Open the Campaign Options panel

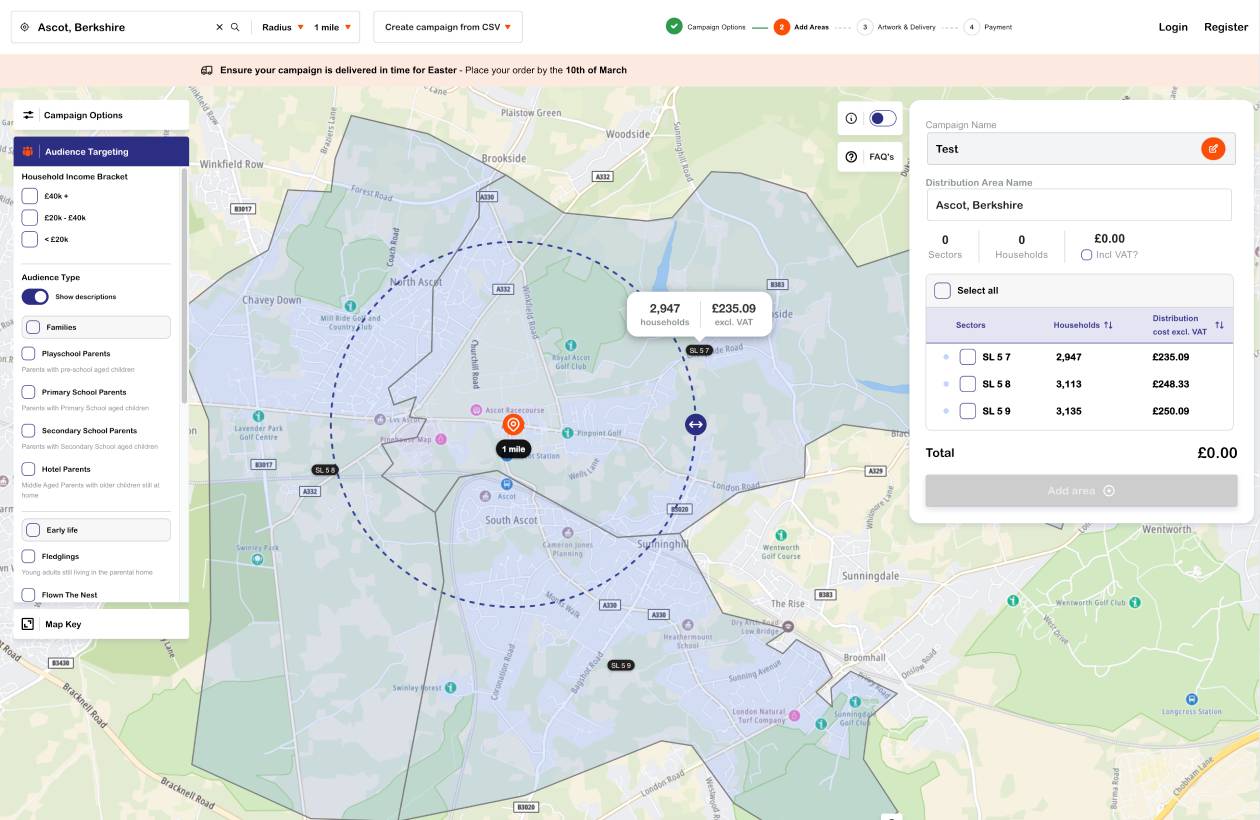point(100,115)
